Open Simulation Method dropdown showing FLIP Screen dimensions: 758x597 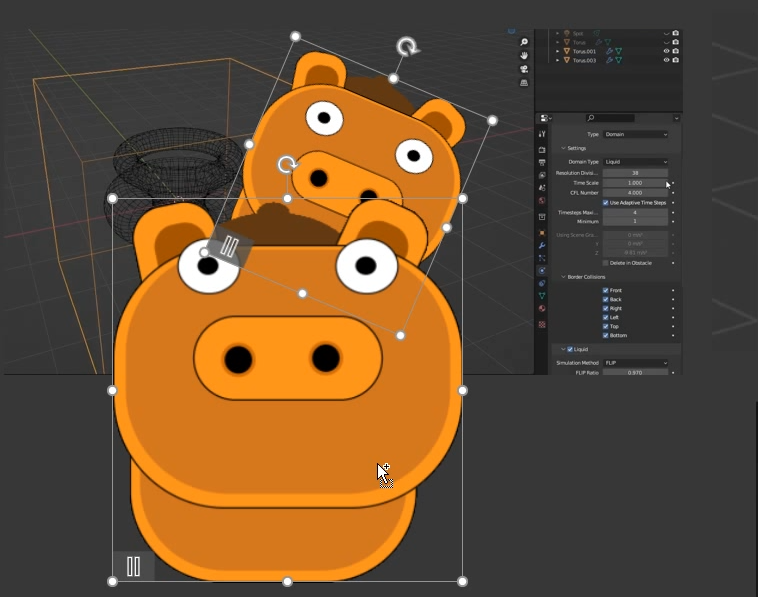(x=635, y=363)
